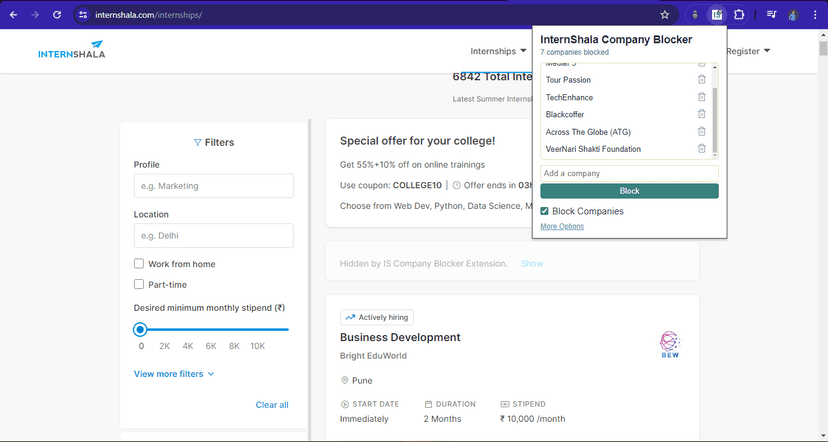Set stipend slider to 10K mark

point(258,346)
